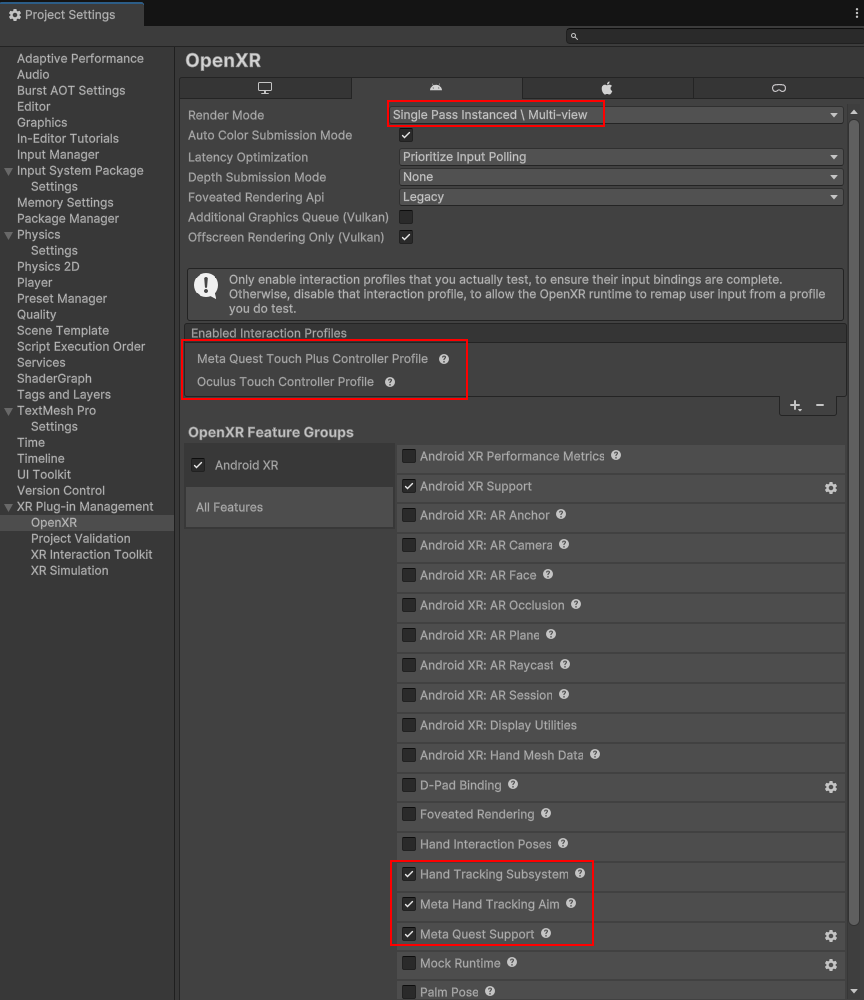Image resolution: width=864 pixels, height=1000 pixels.
Task: Open Meta Quest Support settings gear
Action: pos(830,935)
